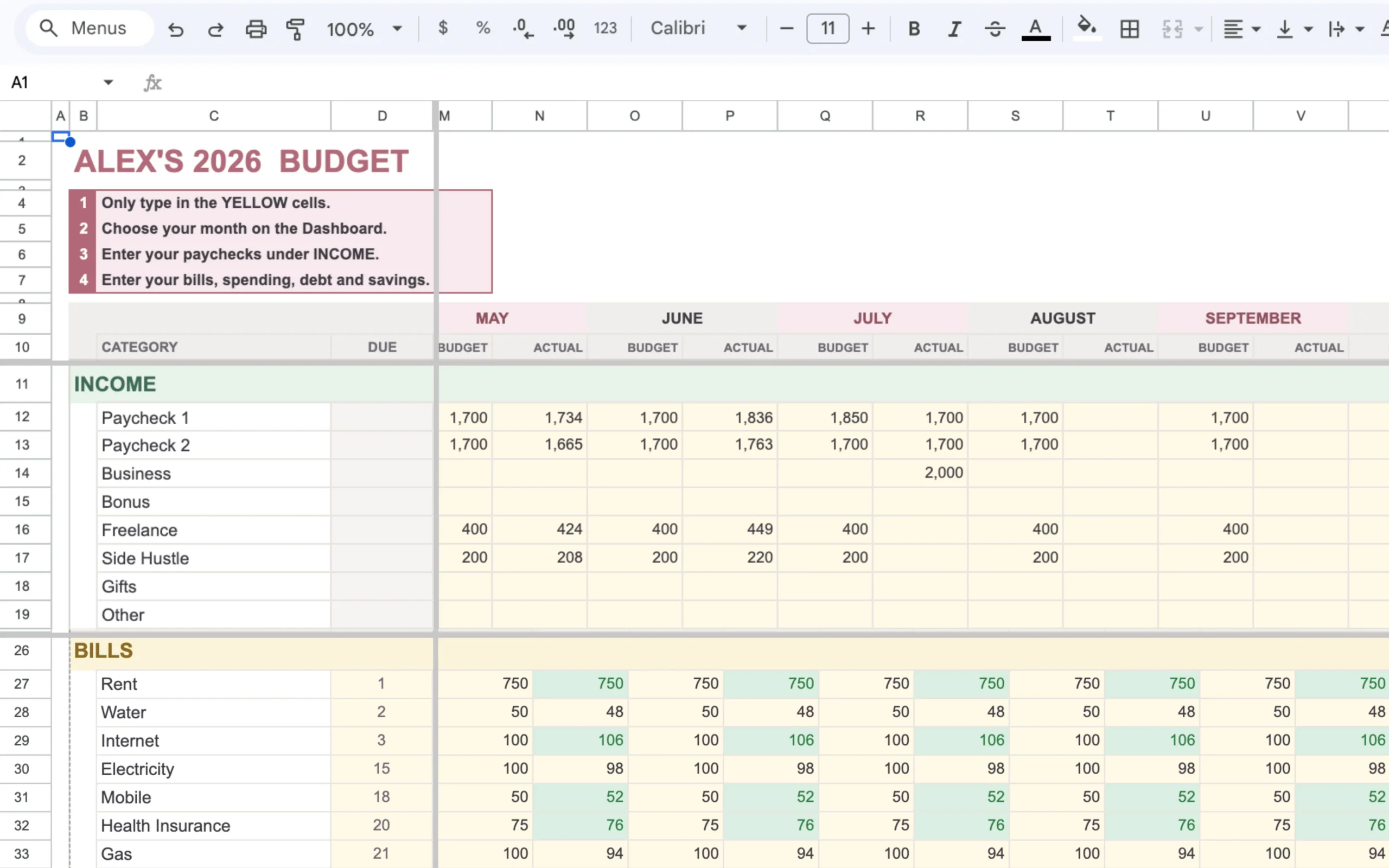Click Electricity due date 15
1389x868 pixels.
coord(381,769)
